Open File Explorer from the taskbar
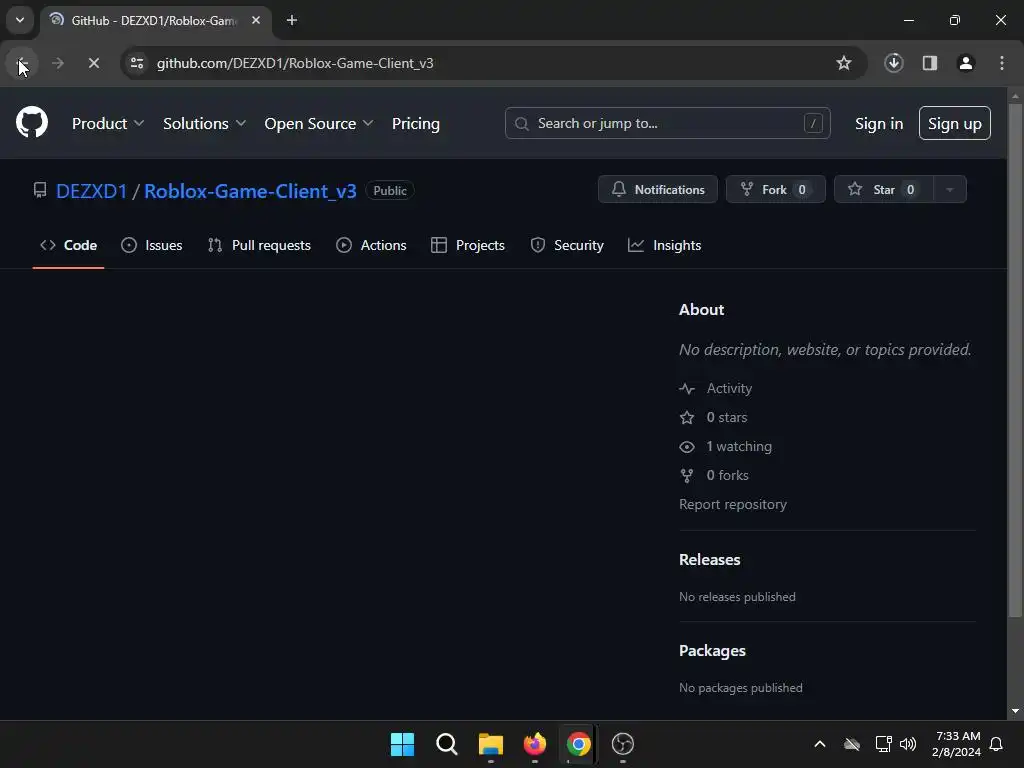The width and height of the screenshot is (1024, 768). coord(490,744)
